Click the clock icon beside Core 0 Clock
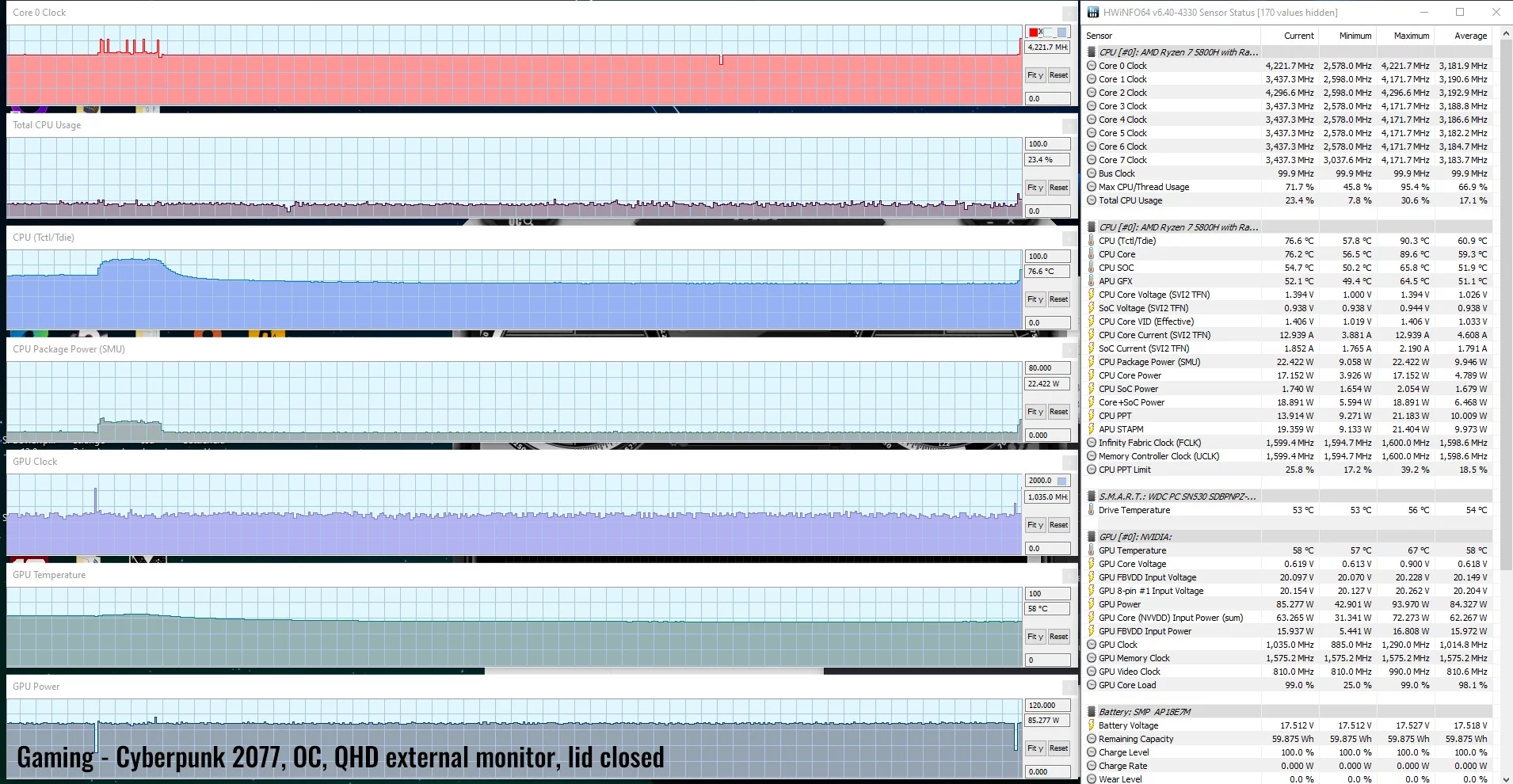 1092,66
